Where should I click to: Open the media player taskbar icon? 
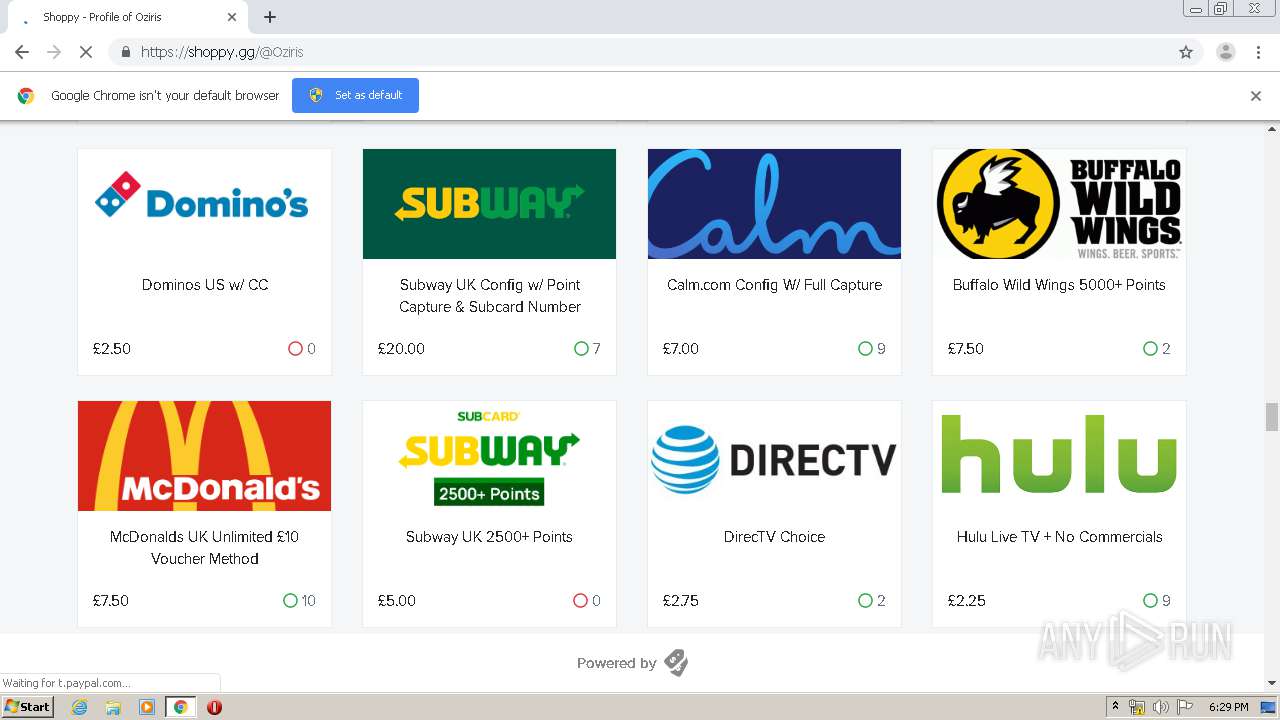[147, 707]
